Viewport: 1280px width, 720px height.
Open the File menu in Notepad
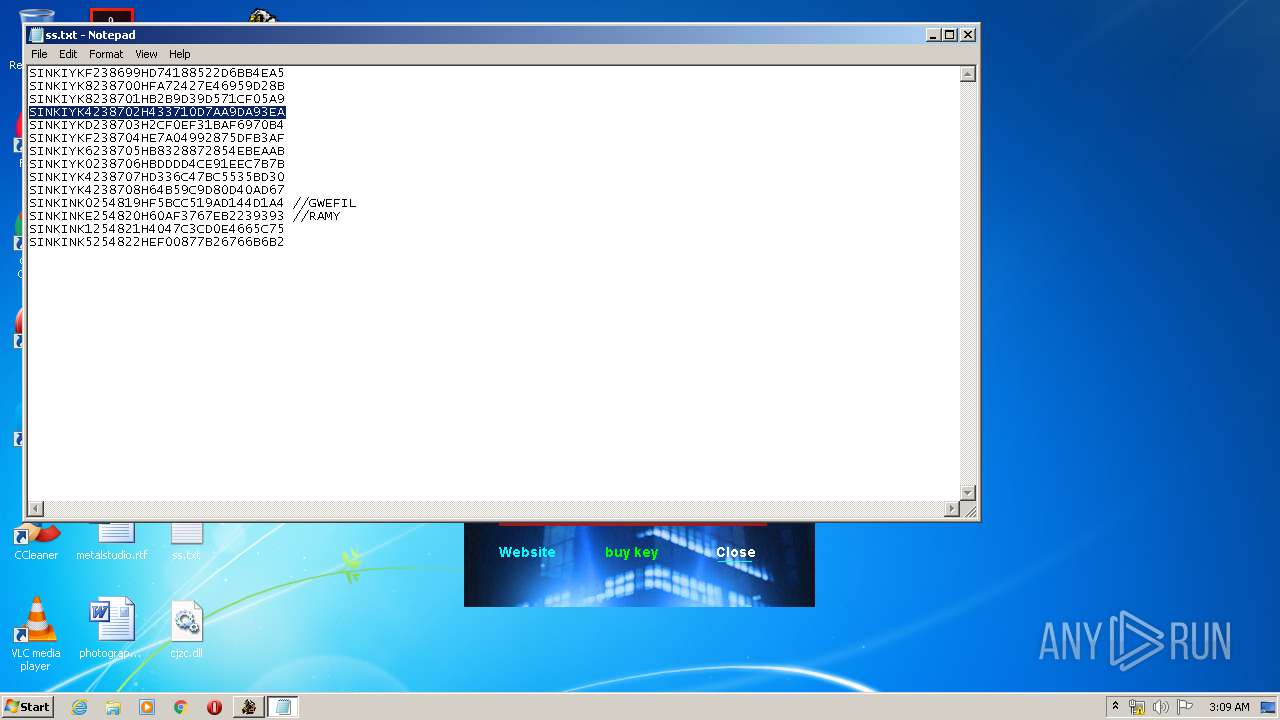coord(39,54)
